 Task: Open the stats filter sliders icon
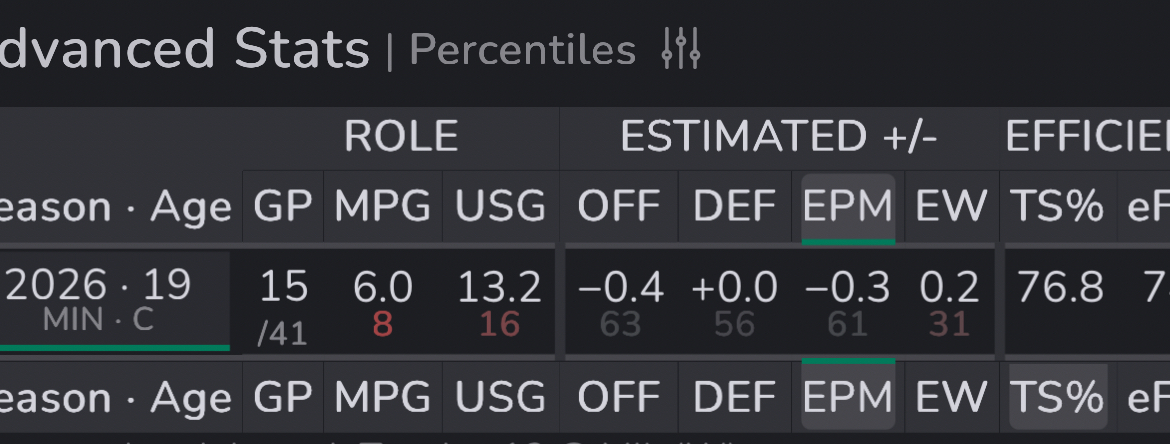[x=681, y=49]
